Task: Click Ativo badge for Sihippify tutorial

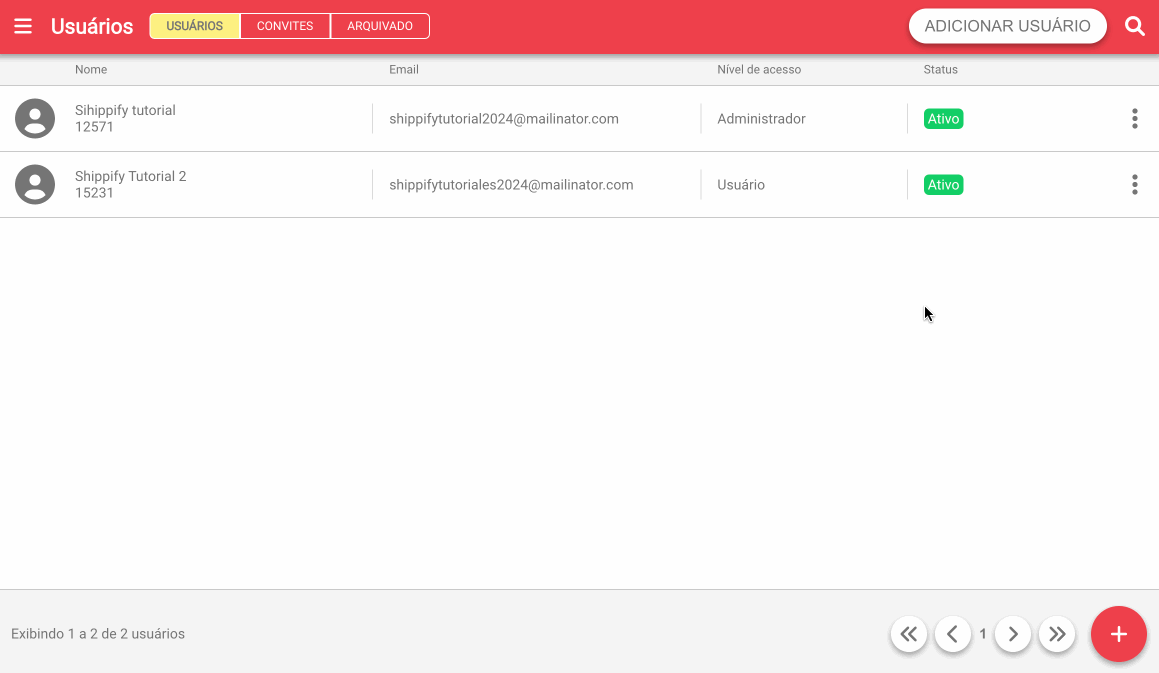Action: [943, 118]
